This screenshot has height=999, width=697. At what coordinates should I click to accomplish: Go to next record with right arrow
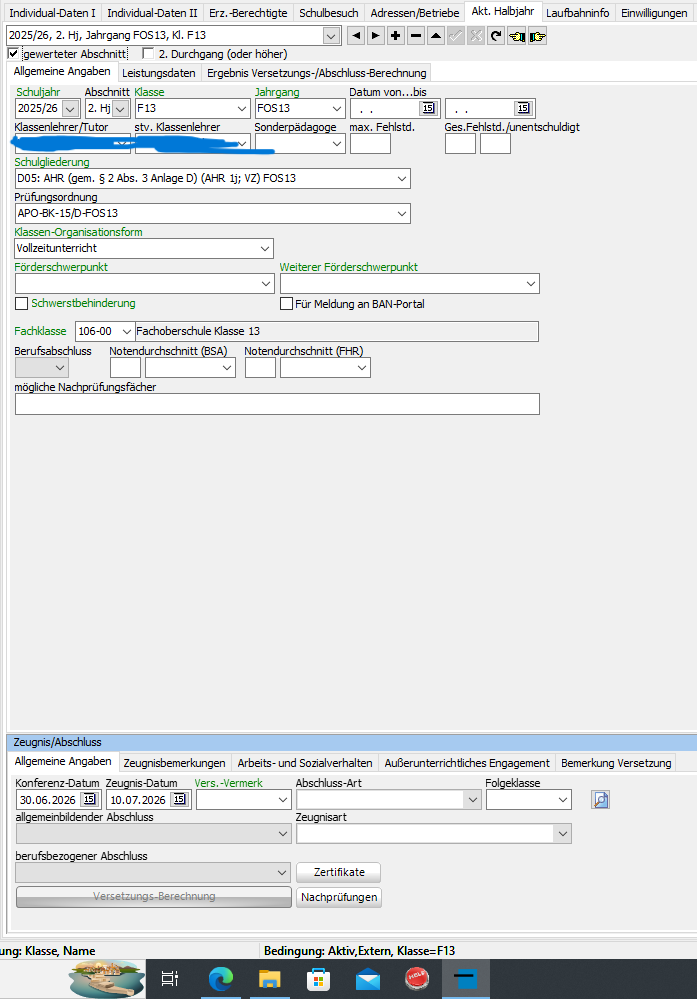pyautogui.click(x=376, y=36)
